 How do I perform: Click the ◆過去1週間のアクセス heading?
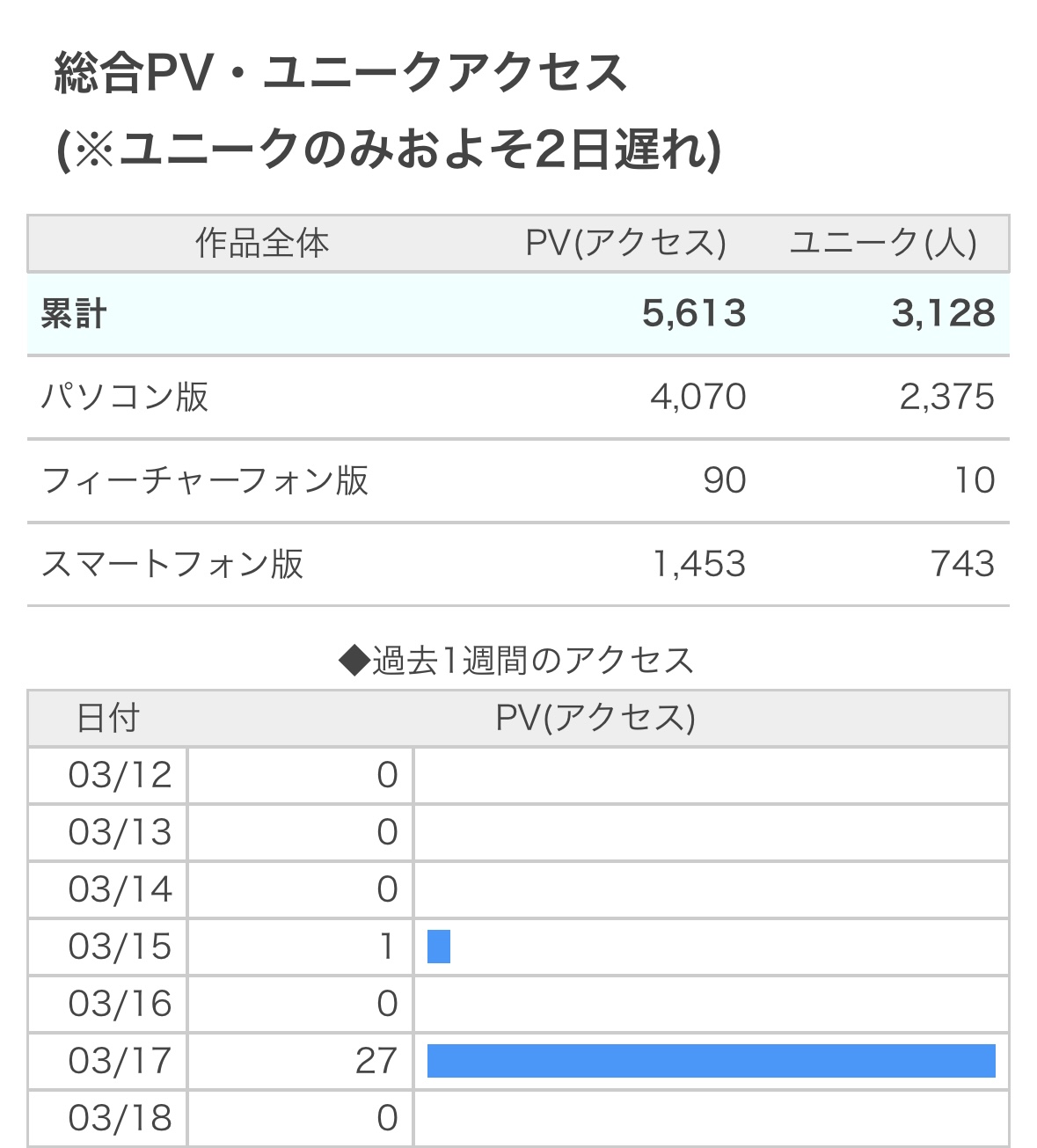[x=517, y=660]
